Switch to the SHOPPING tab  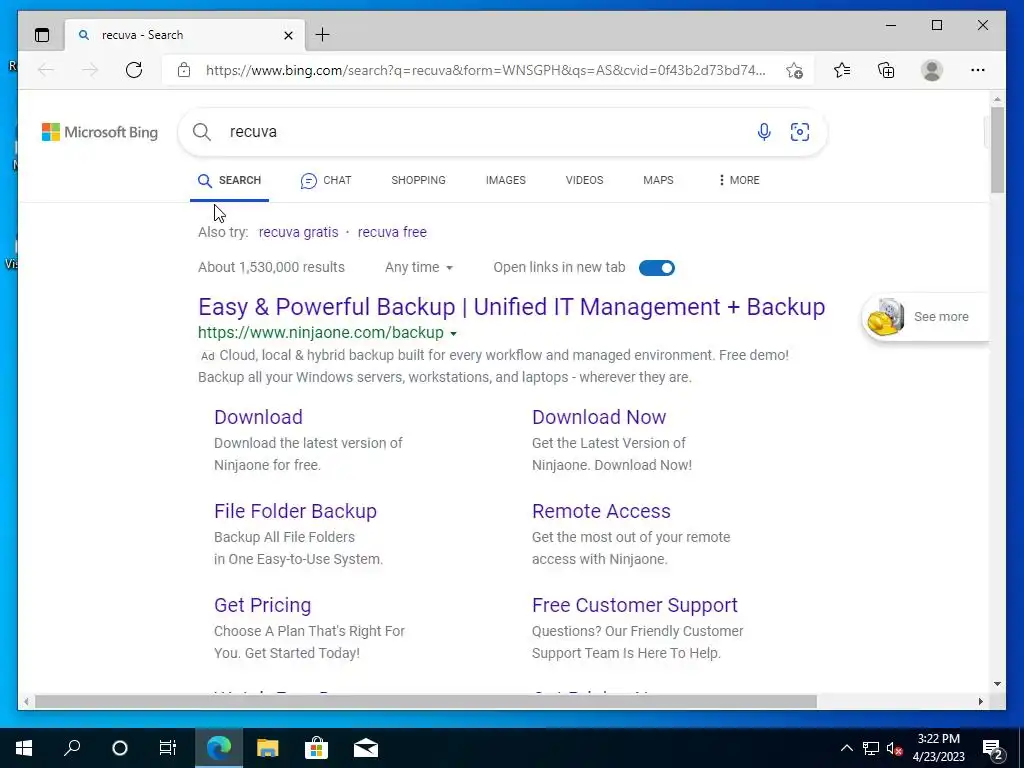[419, 180]
